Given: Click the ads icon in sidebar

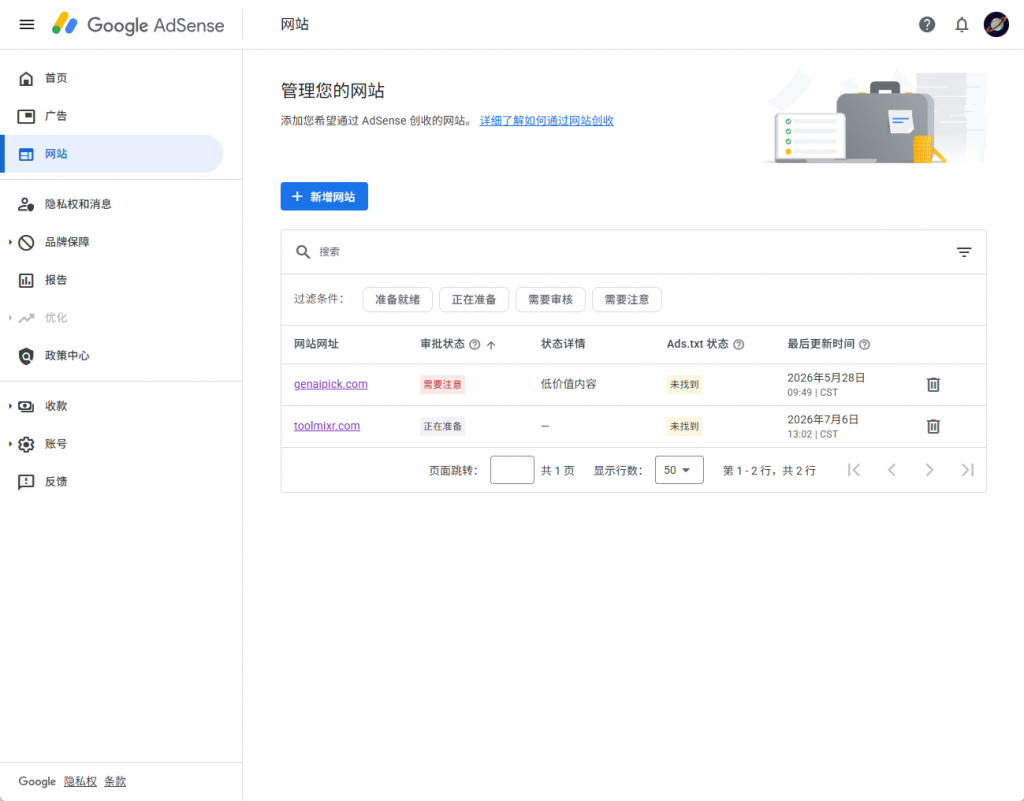Looking at the screenshot, I should (x=26, y=116).
